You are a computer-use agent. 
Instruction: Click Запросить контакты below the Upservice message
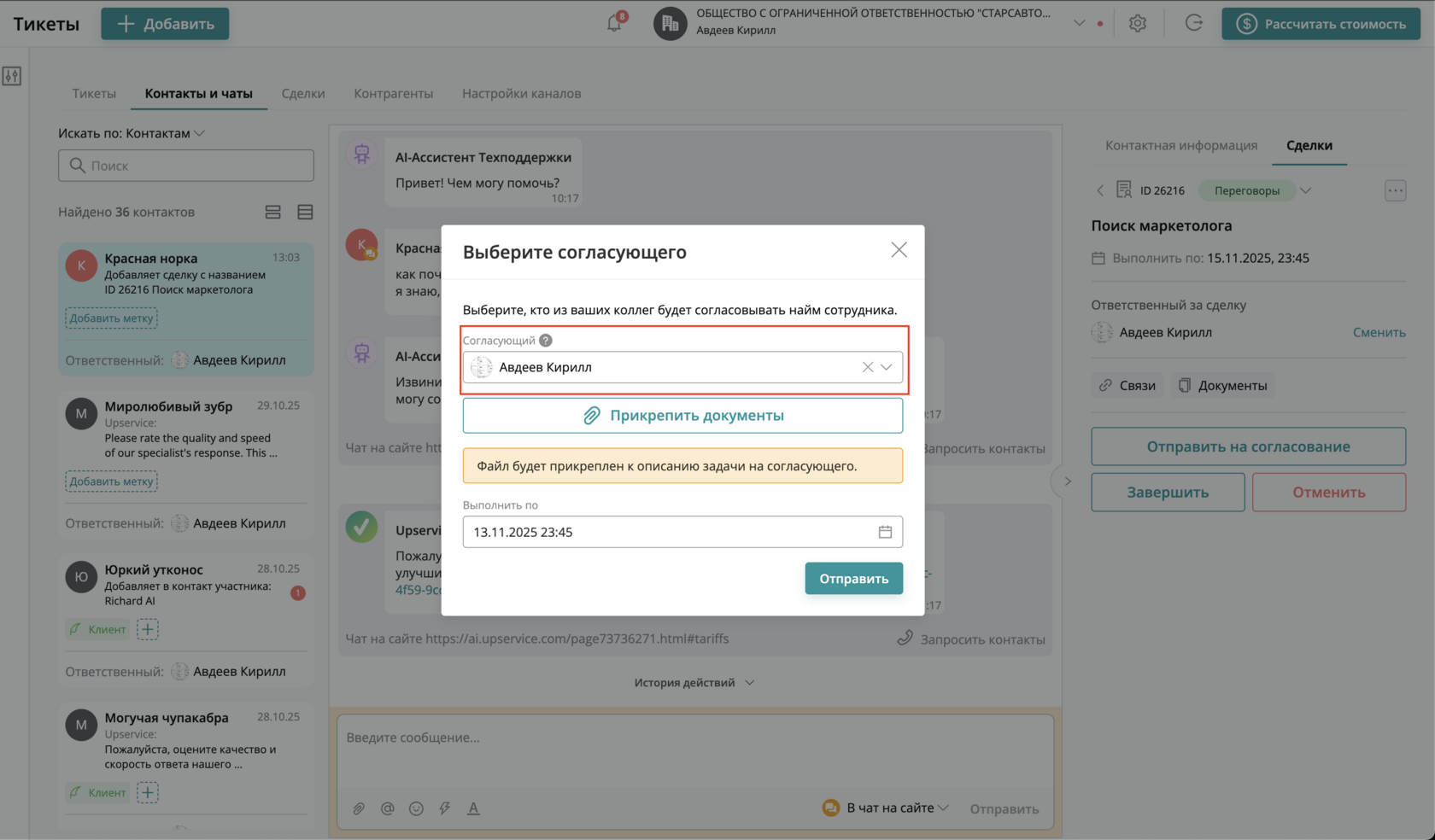click(971, 639)
